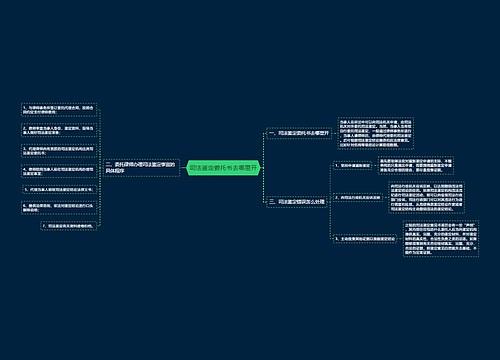Image resolution: width=500 pixels, height=360 pixels.
Task: Click the description box beside sub-node 3 of branch 三
Action: click(x=441, y=239)
